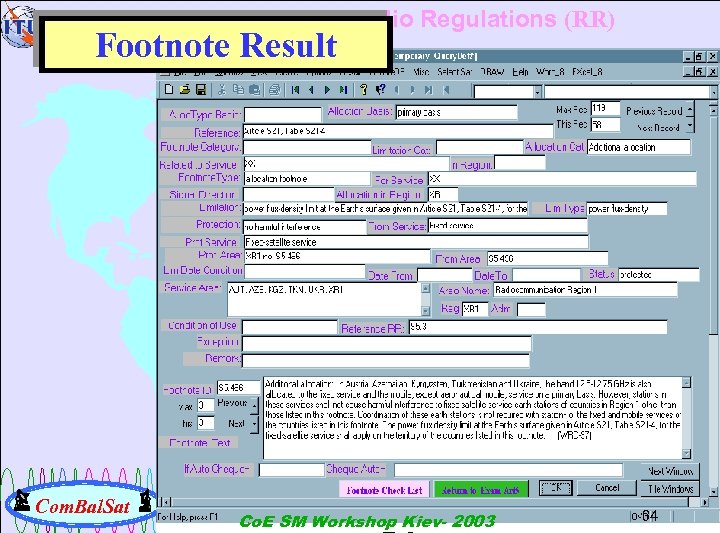Screen dimensions: 720x533
Task: Open the small toolbar combo box dropdown
Action: pyautogui.click(x=538, y=92)
